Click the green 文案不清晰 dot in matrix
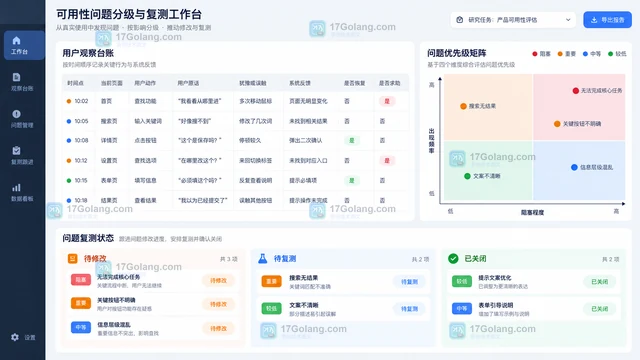The height and width of the screenshot is (360, 640). click(x=467, y=176)
